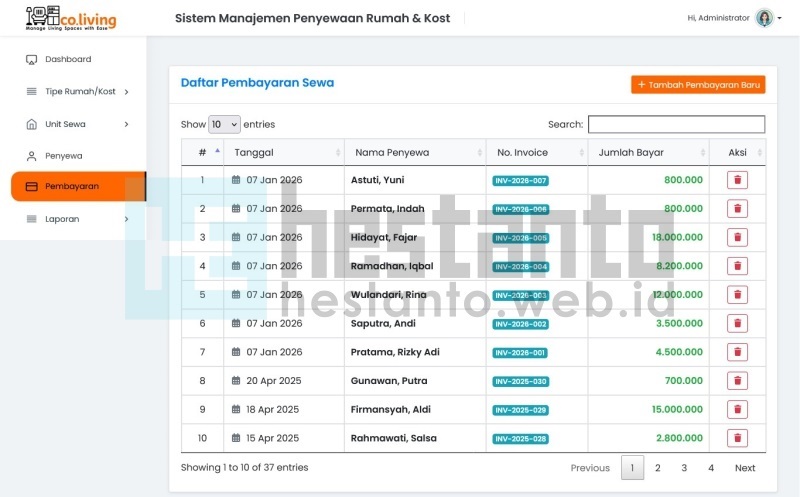Screen dimensions: 800x497
Task: Expand the Tipe Rumah/Kost submenu
Action: tap(126, 92)
